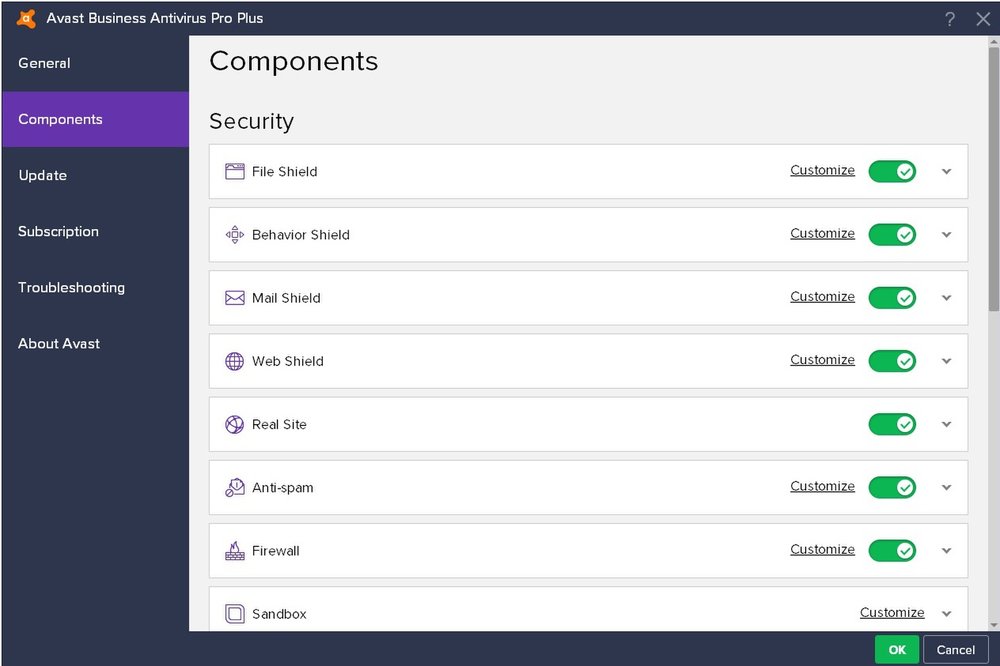Click the Avast logo in title bar
Screen dimensions: 1000x666
click(26, 18)
